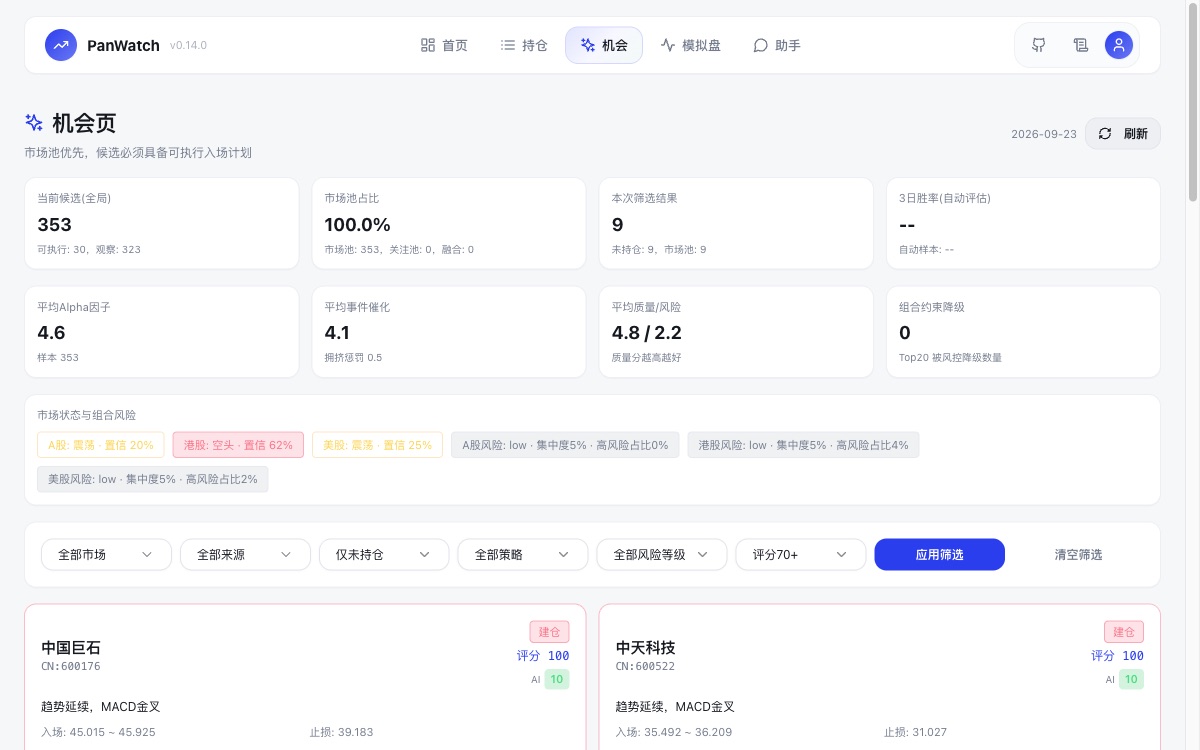
Task: Click AI score 10 badge on 中国巨石
Action: coord(557,680)
